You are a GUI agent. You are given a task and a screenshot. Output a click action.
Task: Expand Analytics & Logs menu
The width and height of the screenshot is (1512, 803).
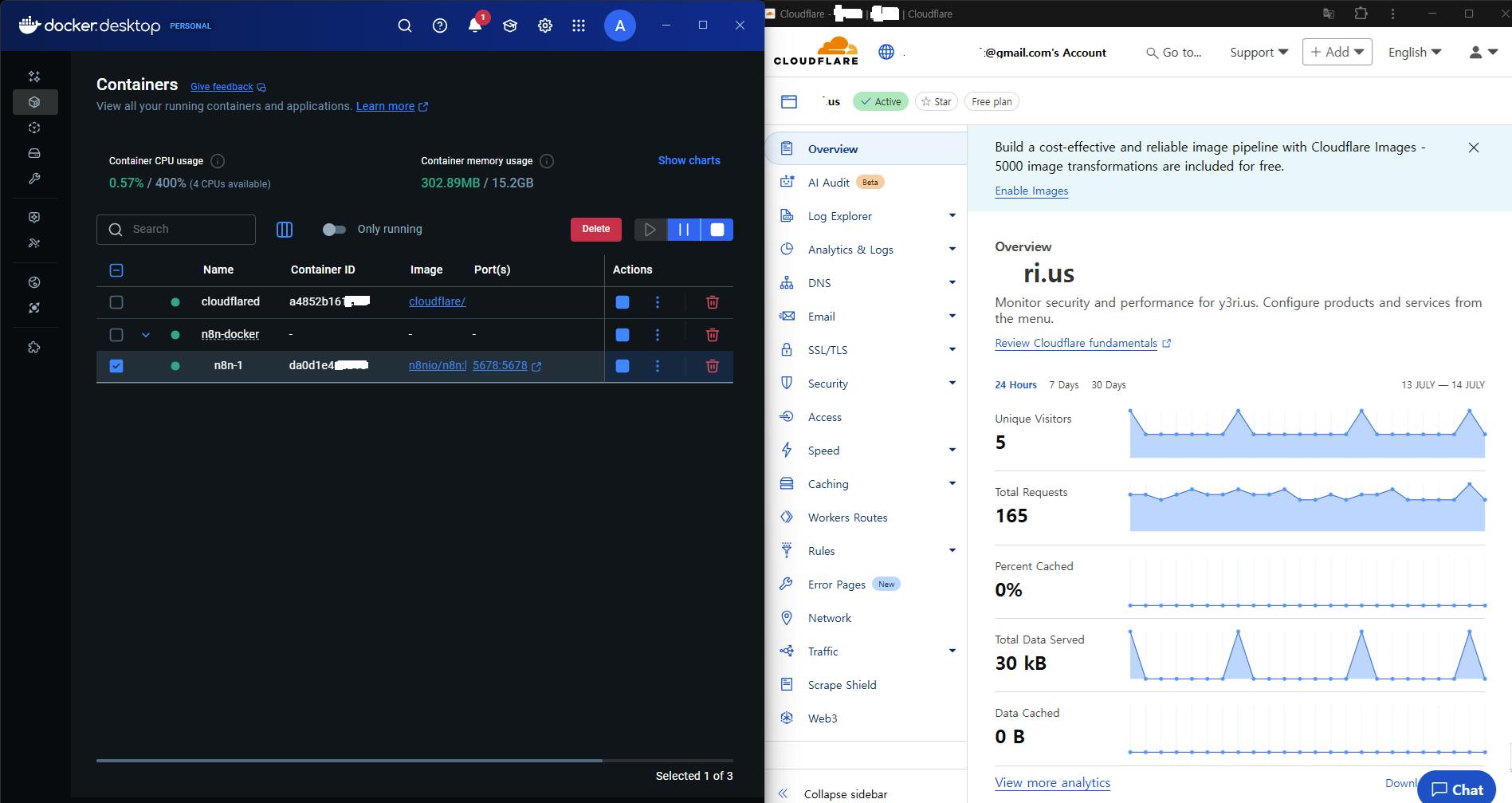click(952, 250)
